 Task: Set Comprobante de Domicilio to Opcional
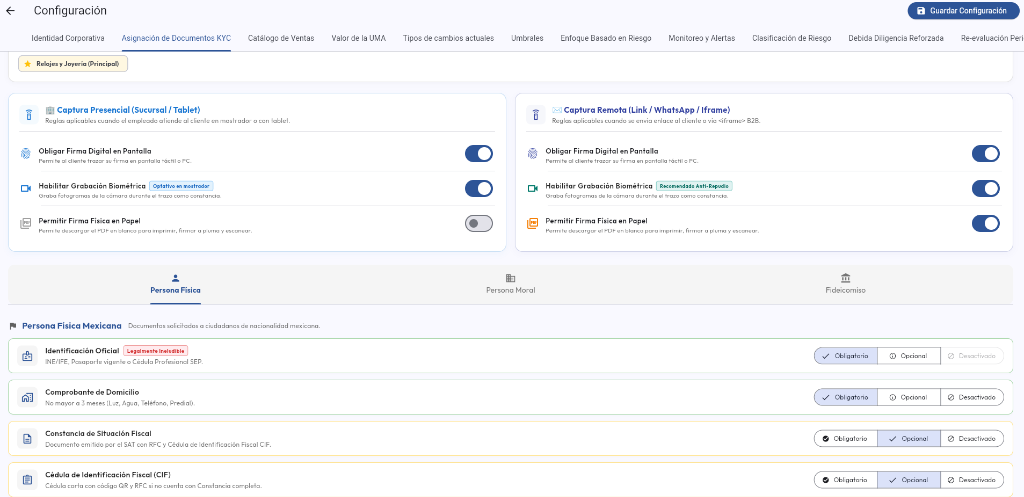coord(908,397)
